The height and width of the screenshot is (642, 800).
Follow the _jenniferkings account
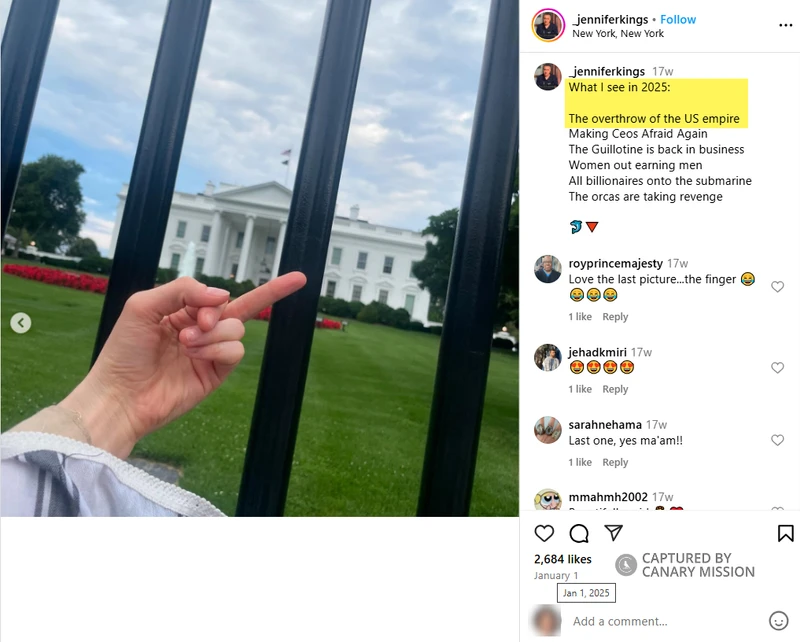tap(678, 19)
